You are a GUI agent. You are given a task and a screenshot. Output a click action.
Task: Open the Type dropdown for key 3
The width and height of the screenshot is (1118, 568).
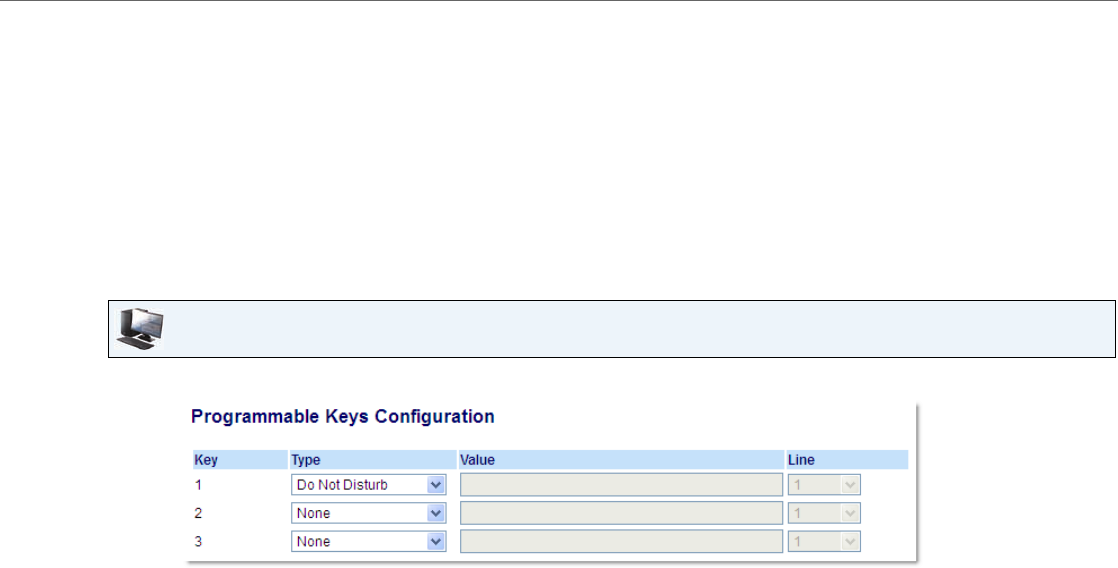pos(369,542)
